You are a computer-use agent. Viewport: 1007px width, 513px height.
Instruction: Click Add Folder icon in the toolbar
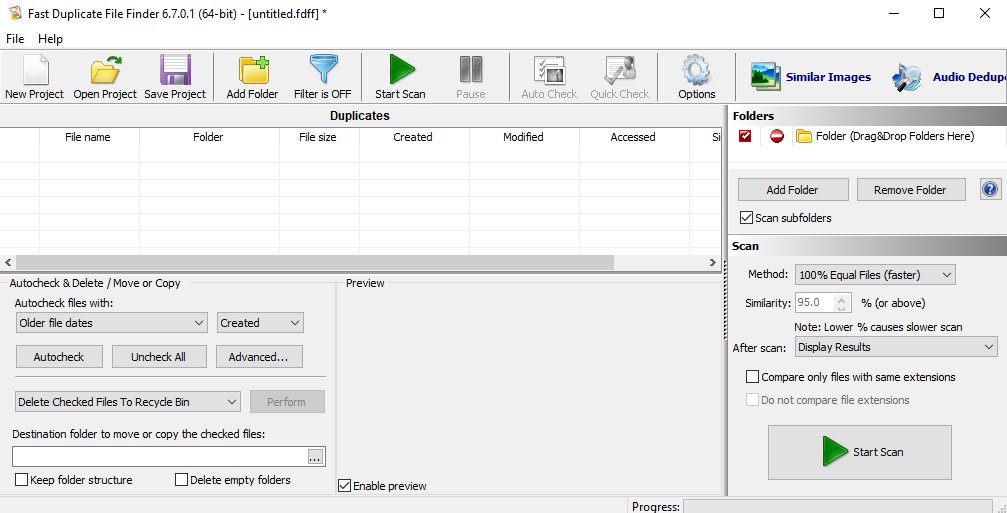253,69
